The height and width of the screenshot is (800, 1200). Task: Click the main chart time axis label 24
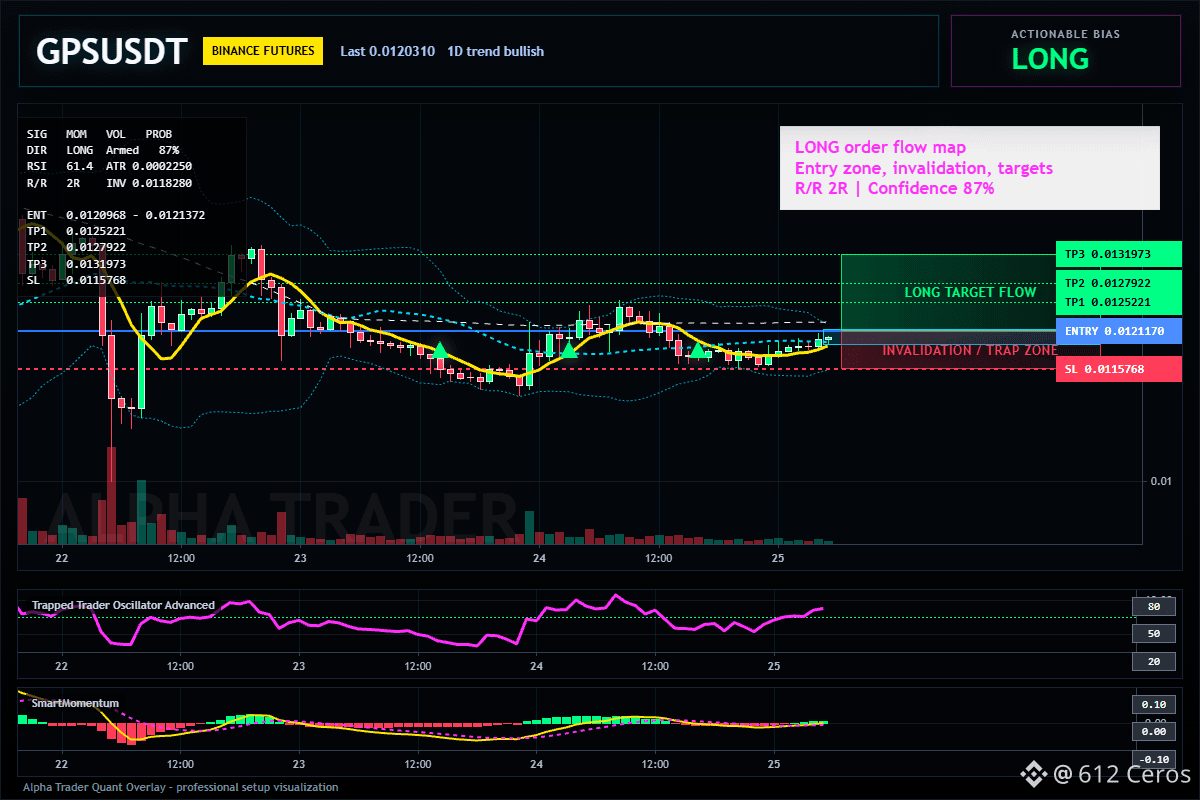pyautogui.click(x=538, y=557)
